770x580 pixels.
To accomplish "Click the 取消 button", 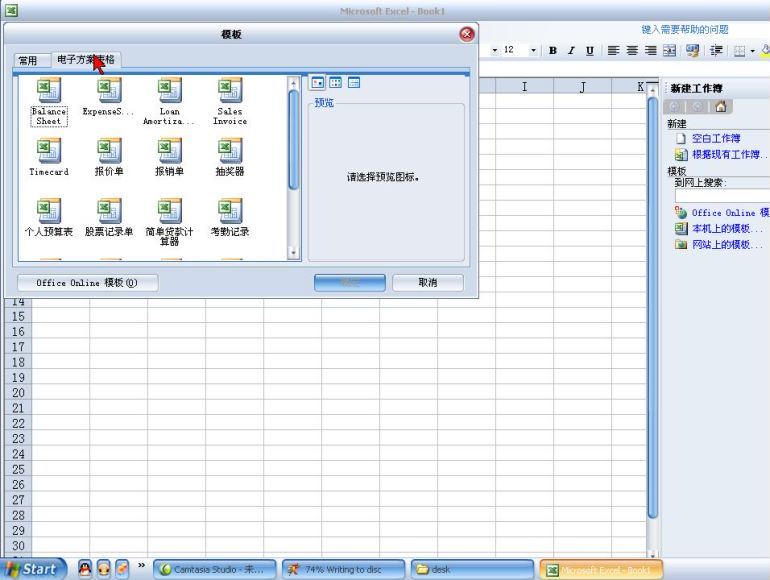I will tap(428, 283).
